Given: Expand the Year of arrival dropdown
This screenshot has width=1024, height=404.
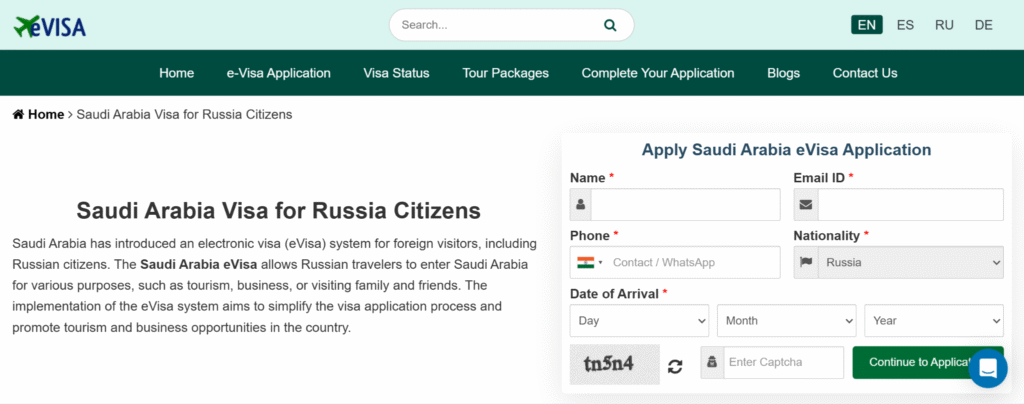Looking at the screenshot, I should coord(933,321).
